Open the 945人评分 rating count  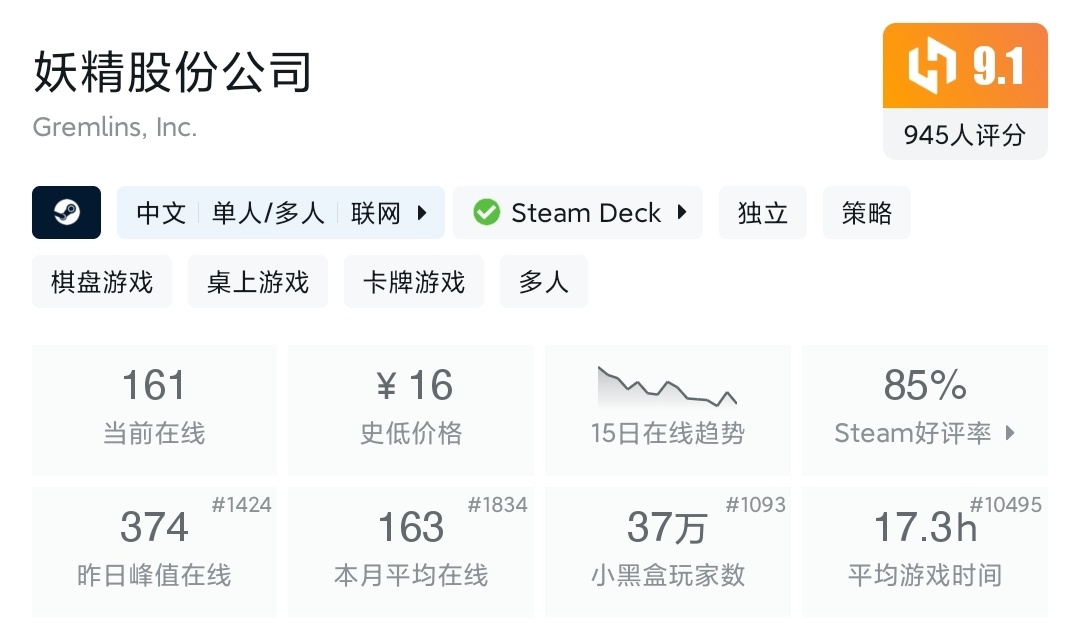tap(965, 135)
